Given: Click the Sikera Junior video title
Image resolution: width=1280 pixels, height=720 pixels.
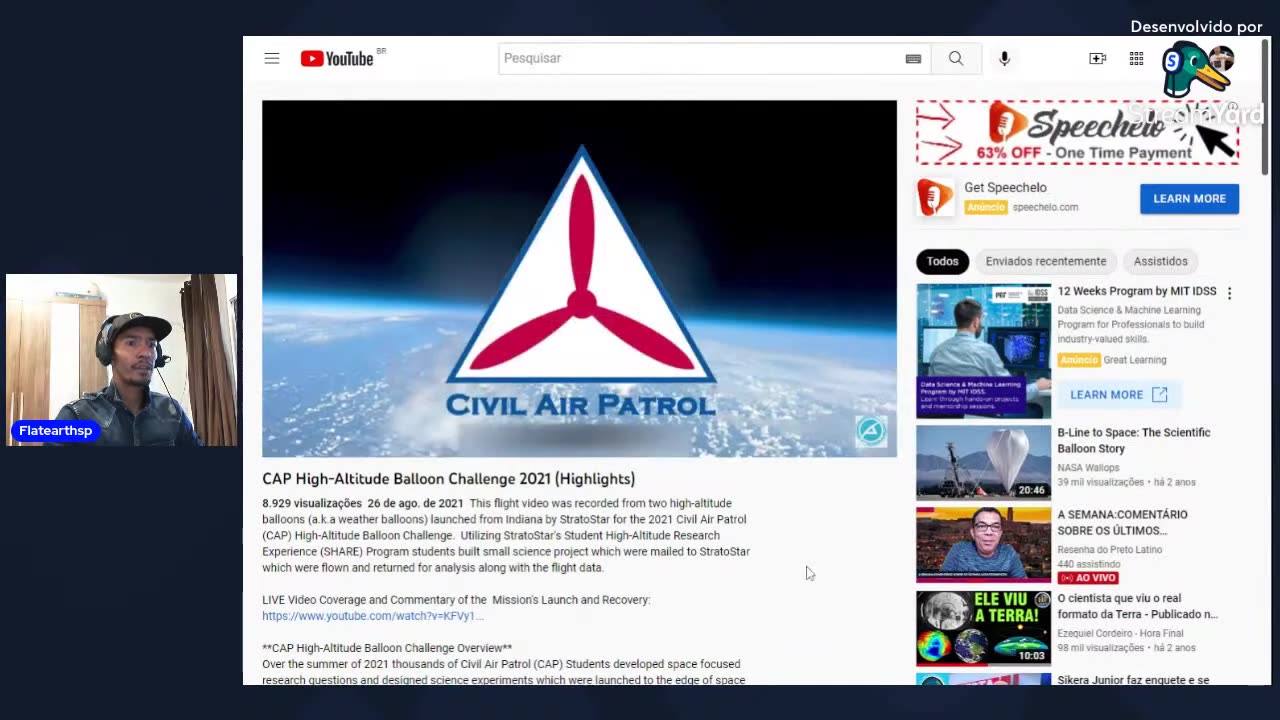Looking at the screenshot, I should tap(1133, 680).
